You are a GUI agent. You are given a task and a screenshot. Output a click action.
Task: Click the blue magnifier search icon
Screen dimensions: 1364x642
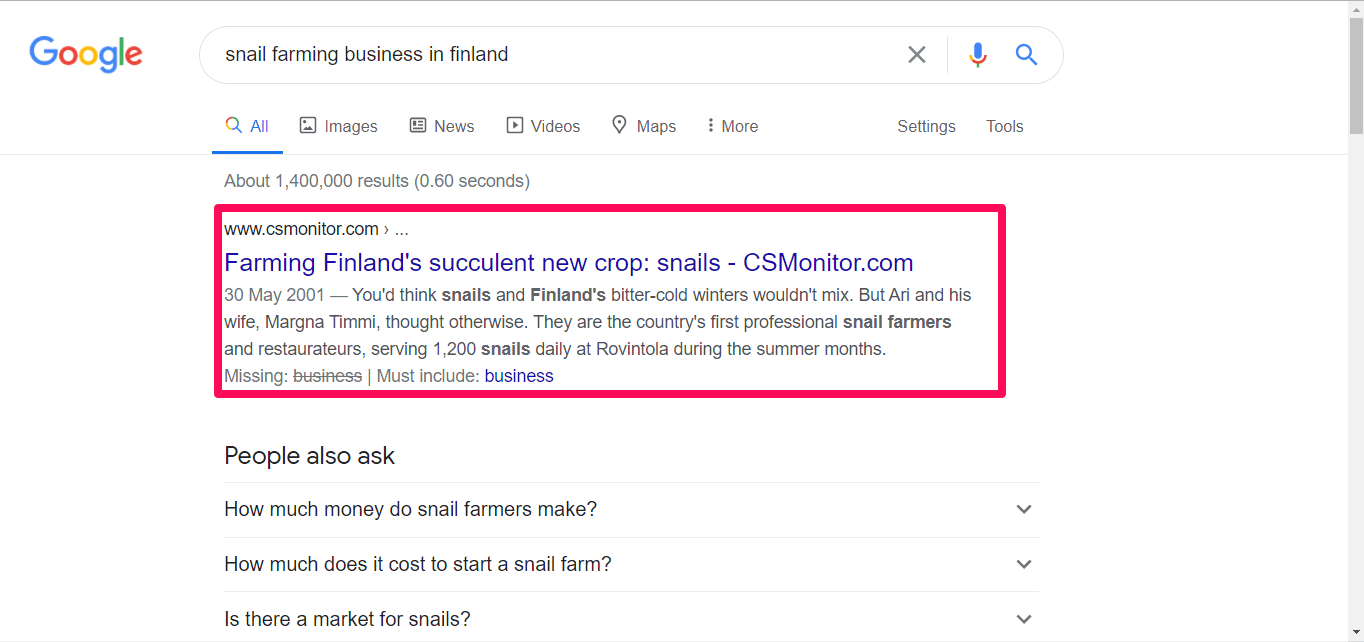coord(1026,55)
